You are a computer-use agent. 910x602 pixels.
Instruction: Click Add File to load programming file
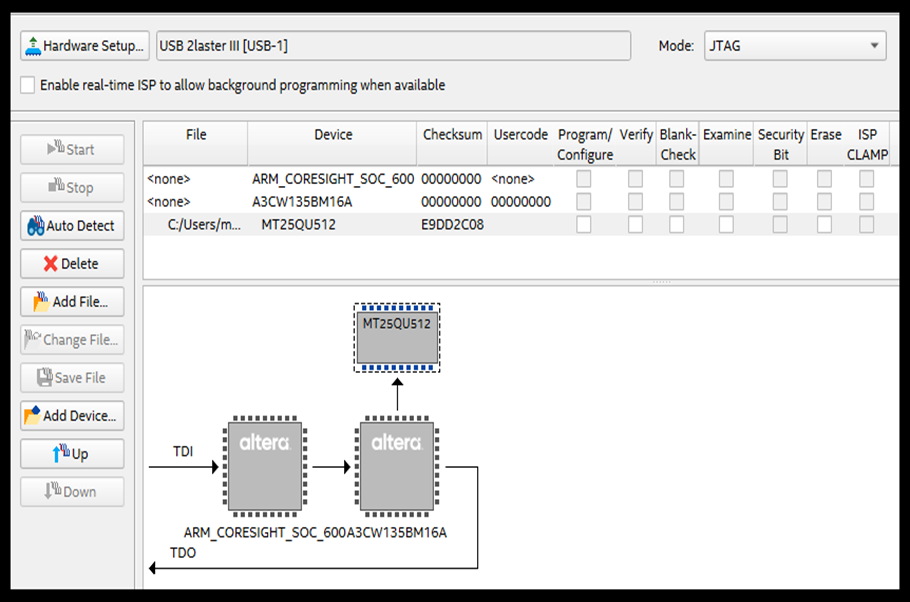pos(72,302)
